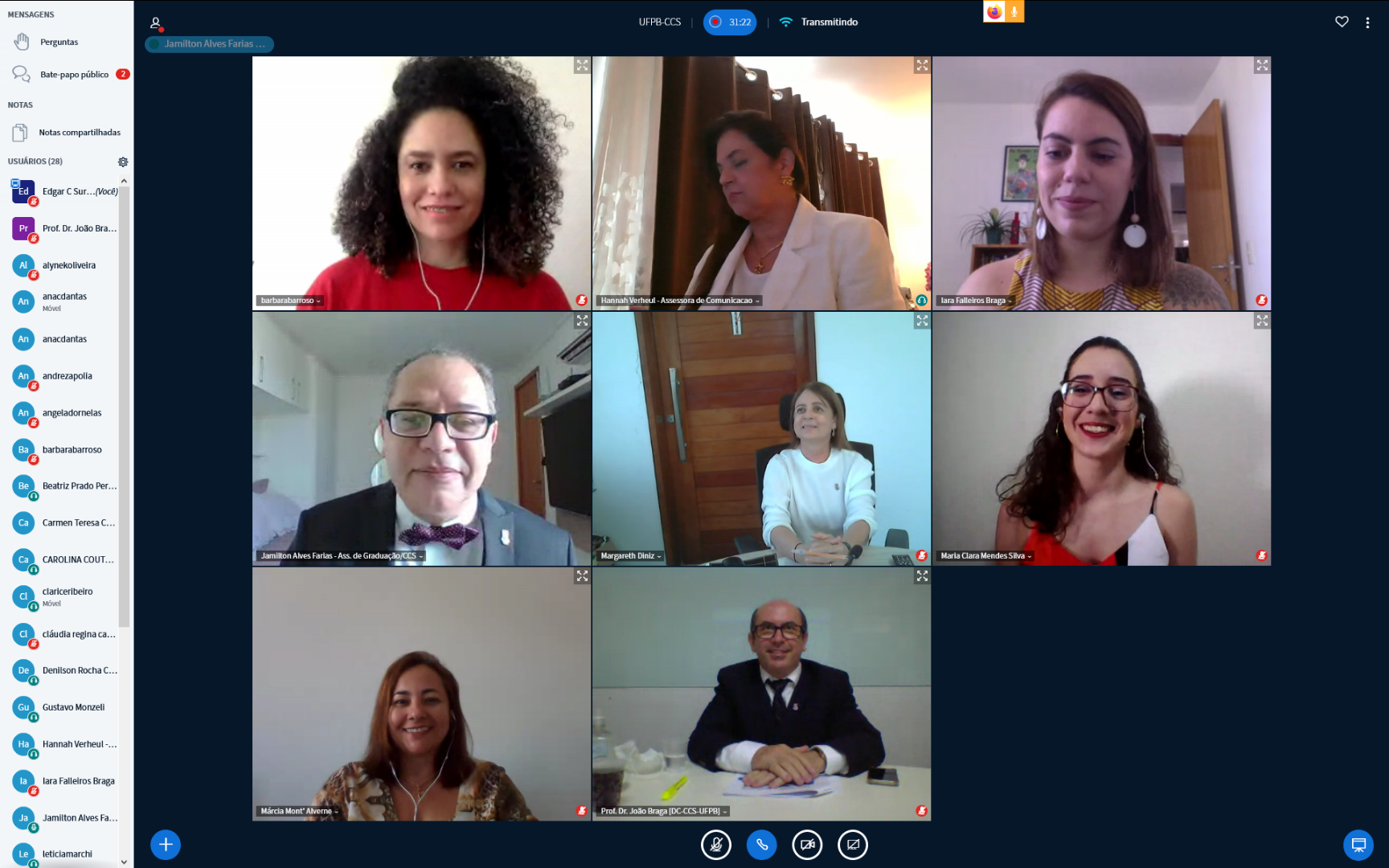Click the blue plus actions button
1389x868 pixels.
point(166,844)
